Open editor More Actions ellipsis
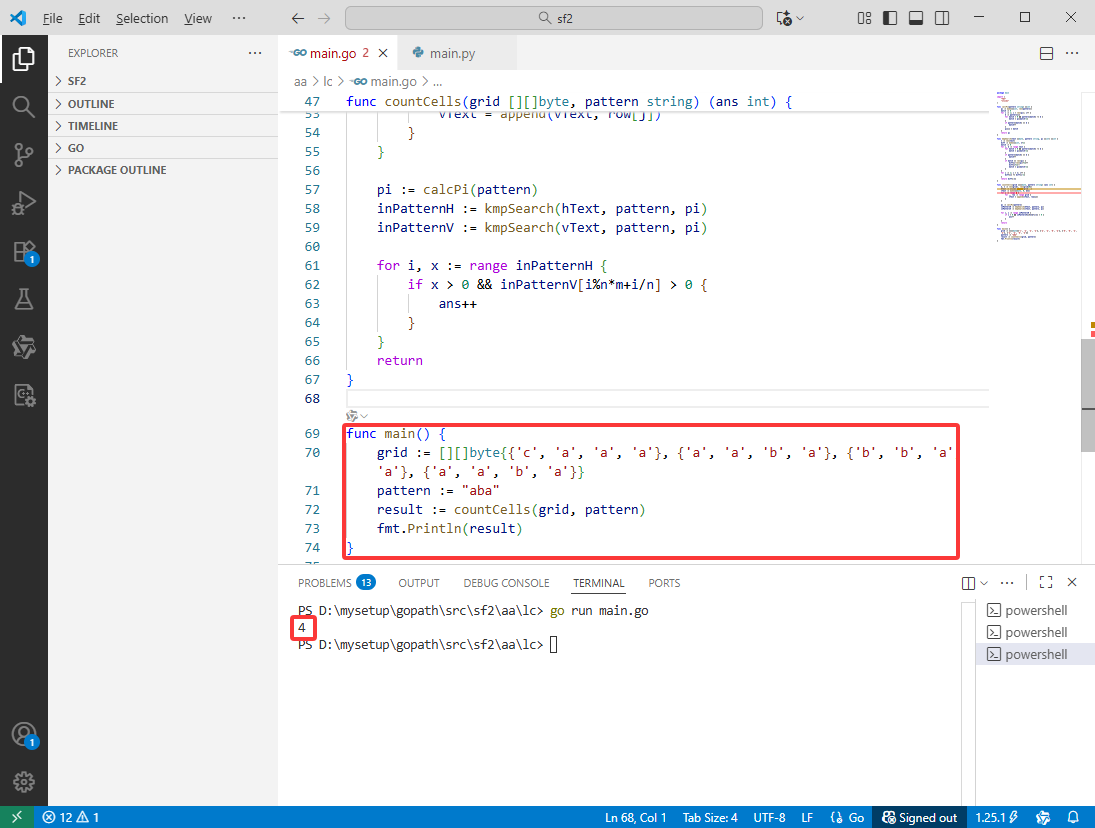This screenshot has height=828, width=1095. [1072, 53]
